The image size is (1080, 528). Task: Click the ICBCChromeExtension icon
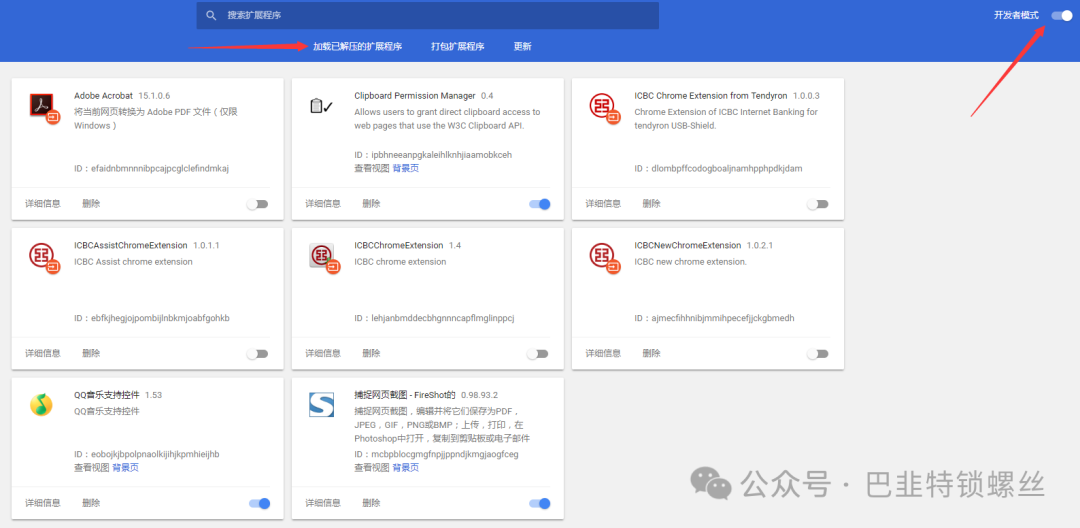[x=325, y=257]
